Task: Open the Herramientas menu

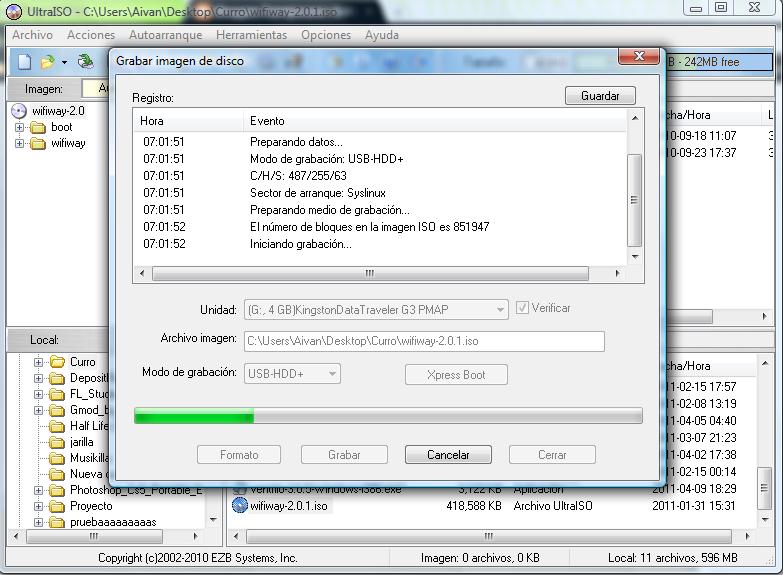Action: [252, 35]
